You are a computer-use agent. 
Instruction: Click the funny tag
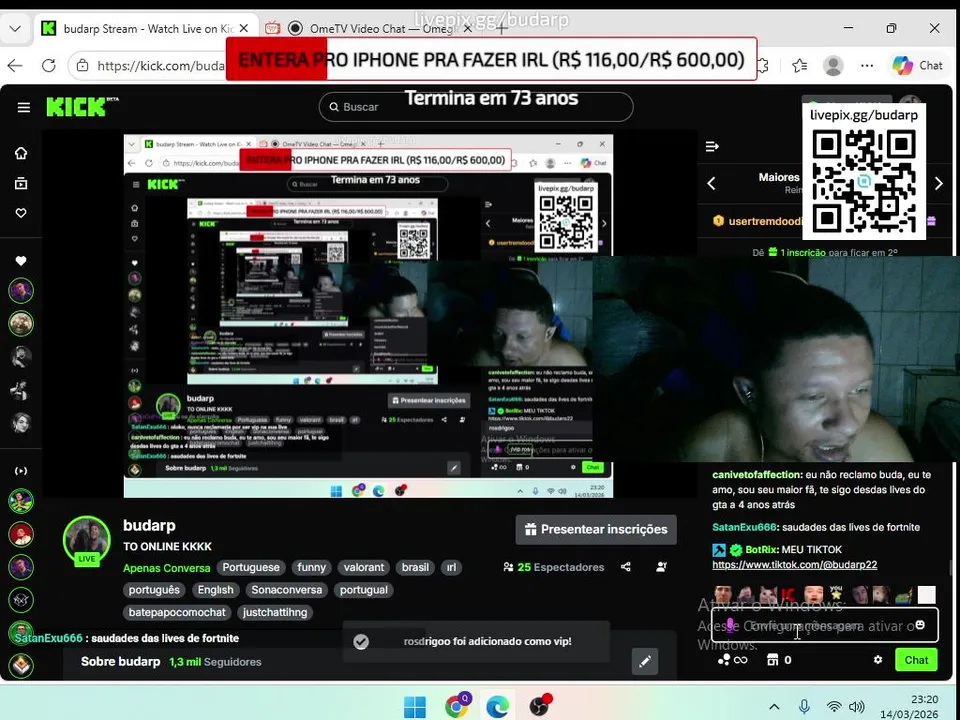pyautogui.click(x=312, y=568)
